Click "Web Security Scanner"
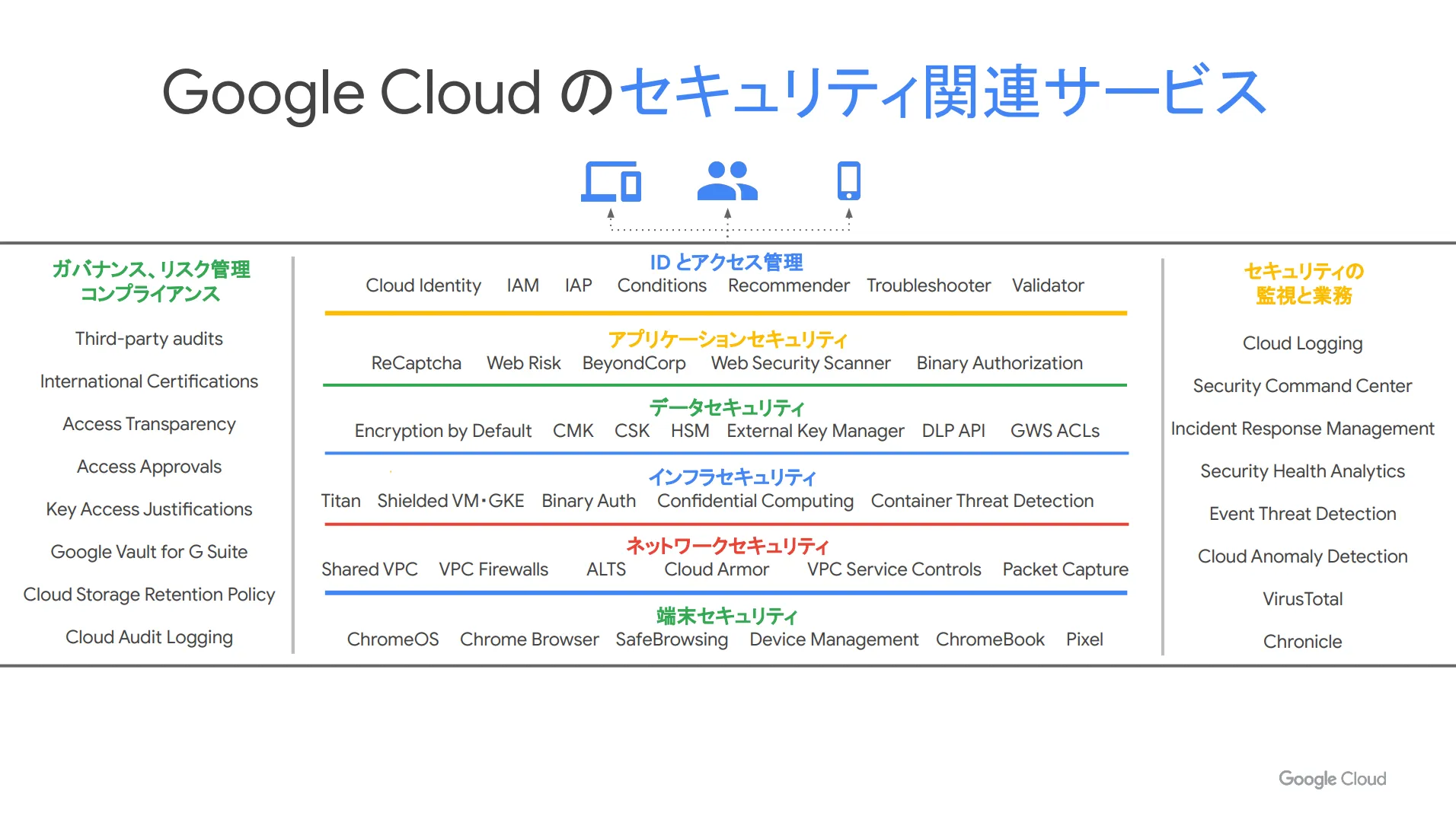 pyautogui.click(x=801, y=364)
